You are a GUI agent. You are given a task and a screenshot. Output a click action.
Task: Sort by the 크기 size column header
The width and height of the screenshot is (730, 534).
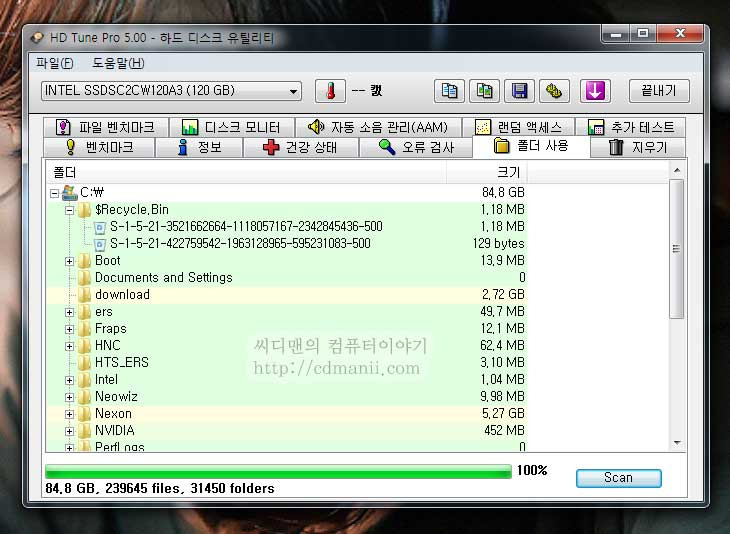click(x=487, y=173)
